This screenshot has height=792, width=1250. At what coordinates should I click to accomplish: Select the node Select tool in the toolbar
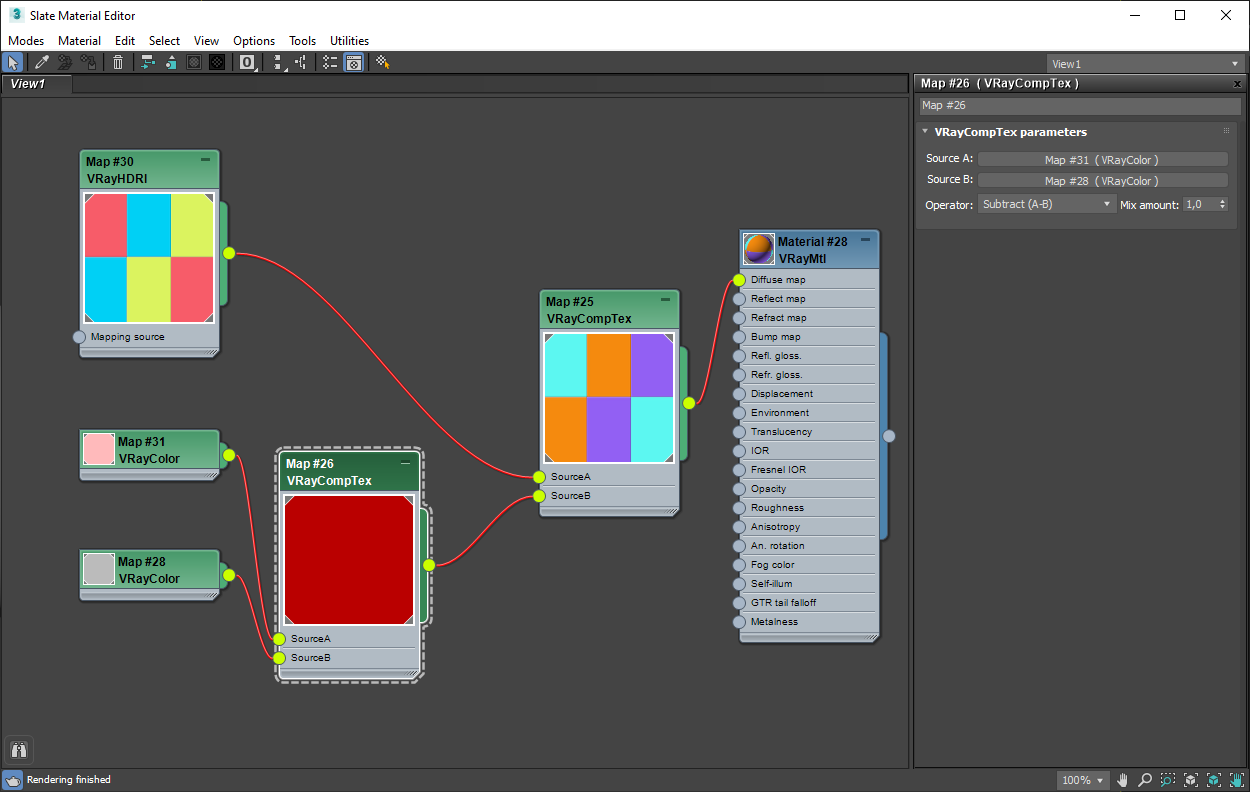[12, 62]
